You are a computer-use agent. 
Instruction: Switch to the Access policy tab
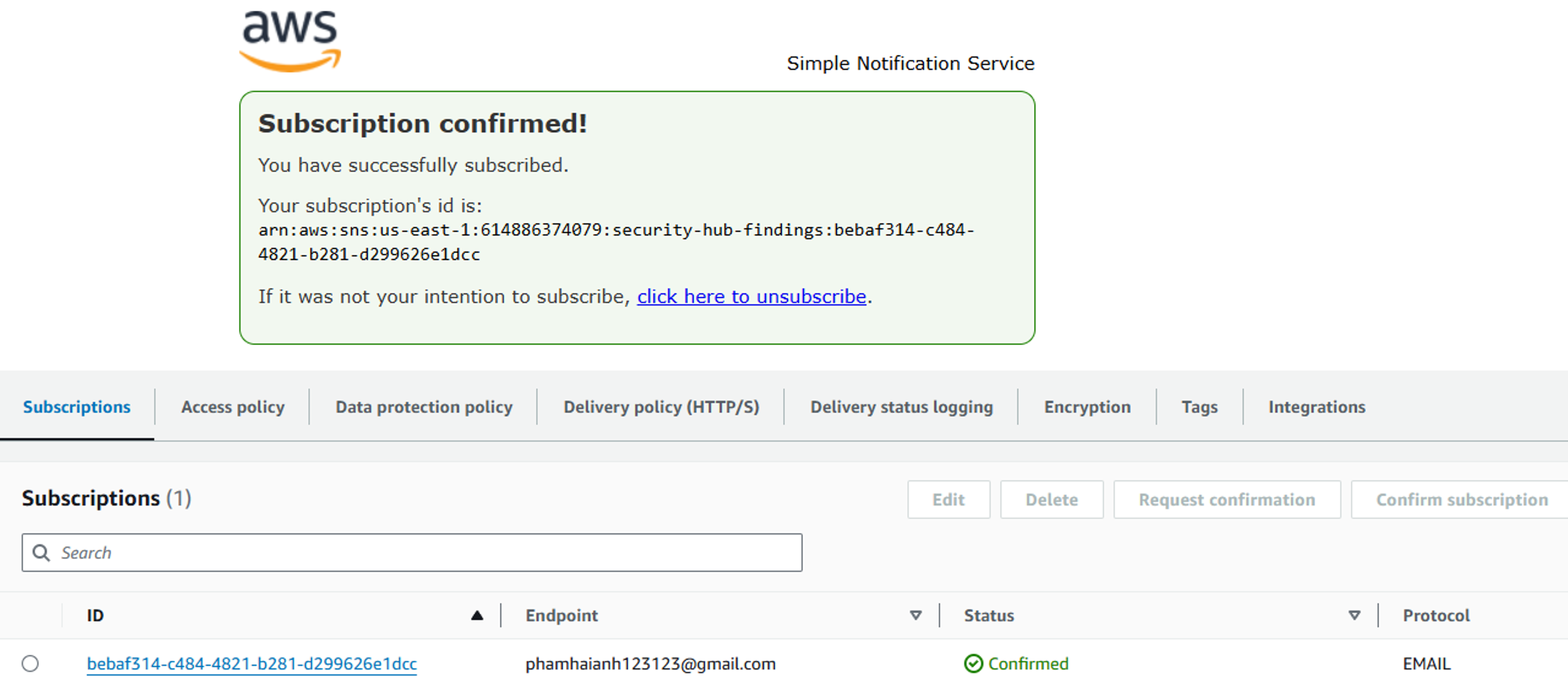tap(232, 407)
